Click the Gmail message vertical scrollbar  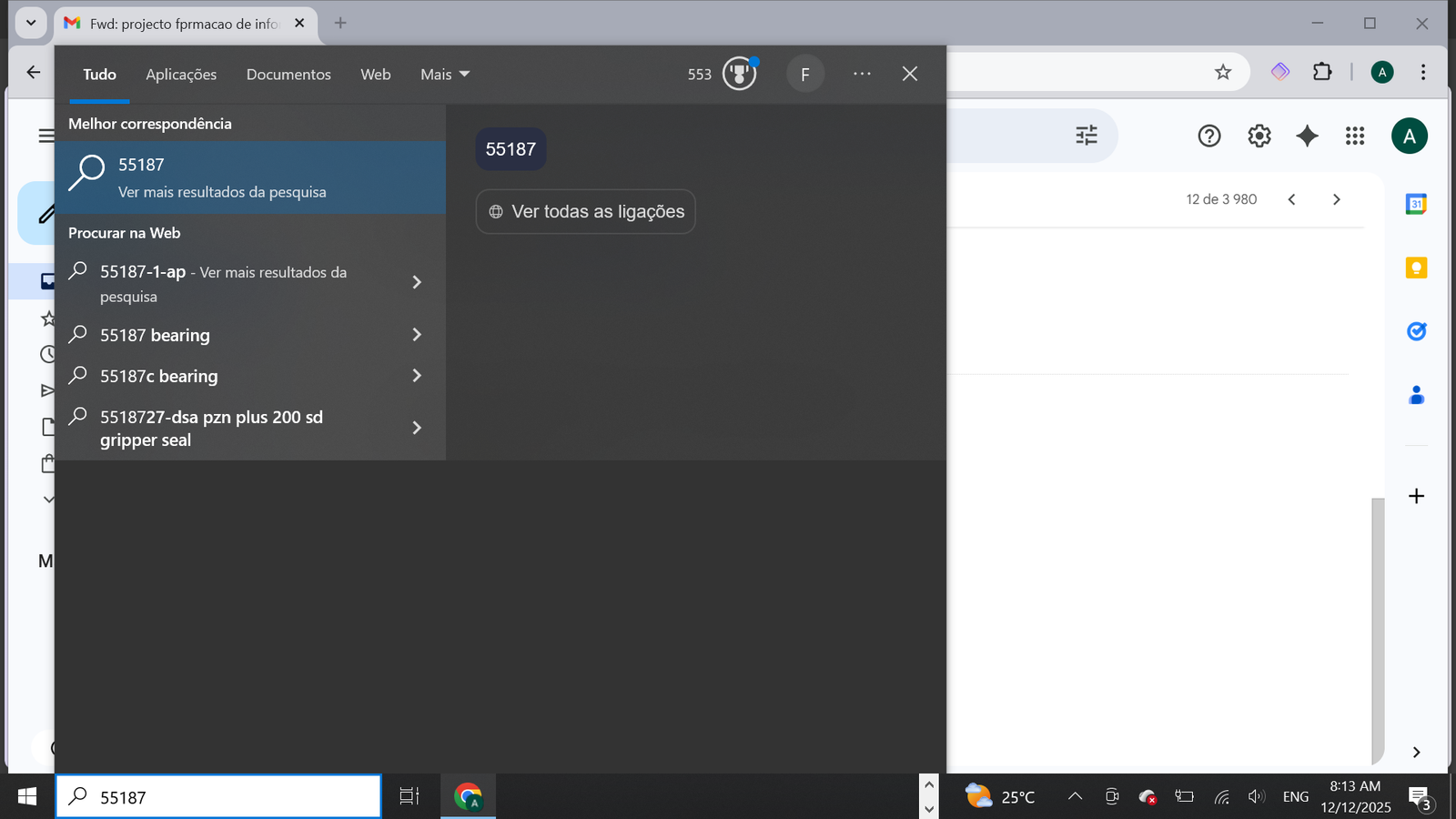click(1378, 631)
